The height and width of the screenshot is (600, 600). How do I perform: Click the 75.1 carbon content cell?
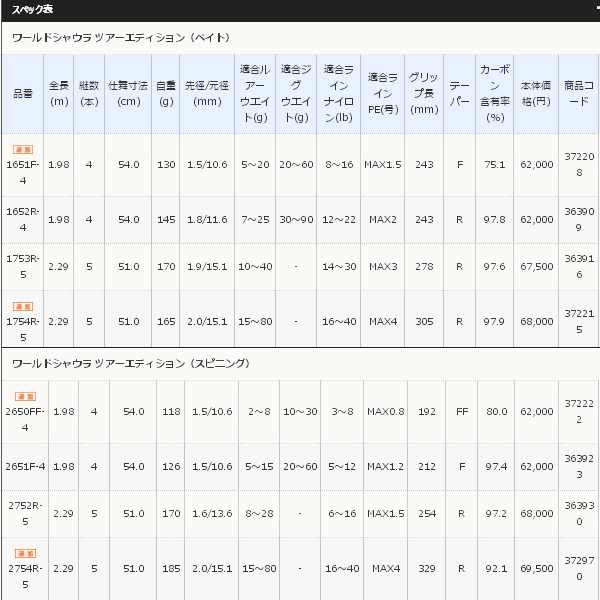(x=494, y=165)
